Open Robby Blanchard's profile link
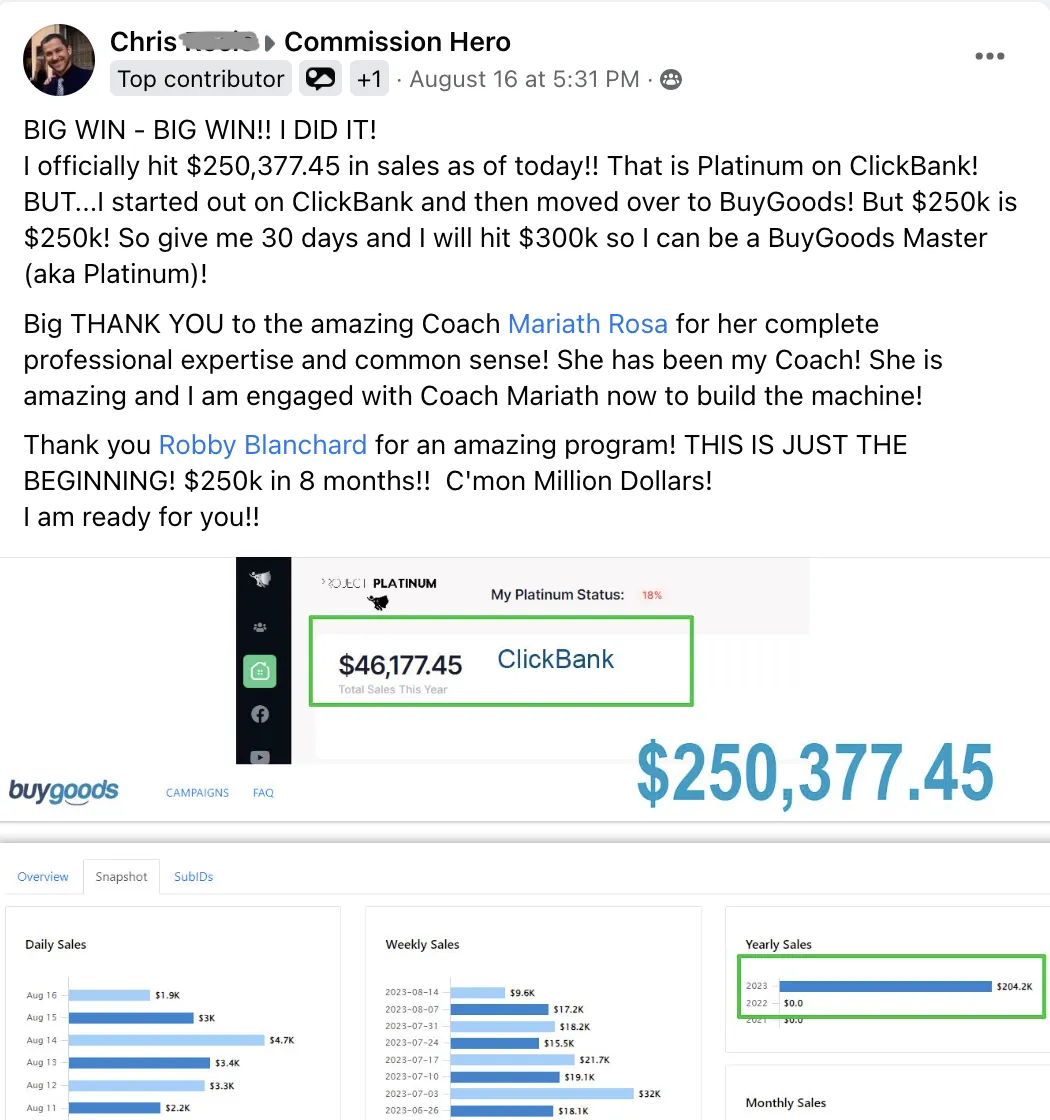The height and width of the screenshot is (1120, 1050). tap(262, 444)
